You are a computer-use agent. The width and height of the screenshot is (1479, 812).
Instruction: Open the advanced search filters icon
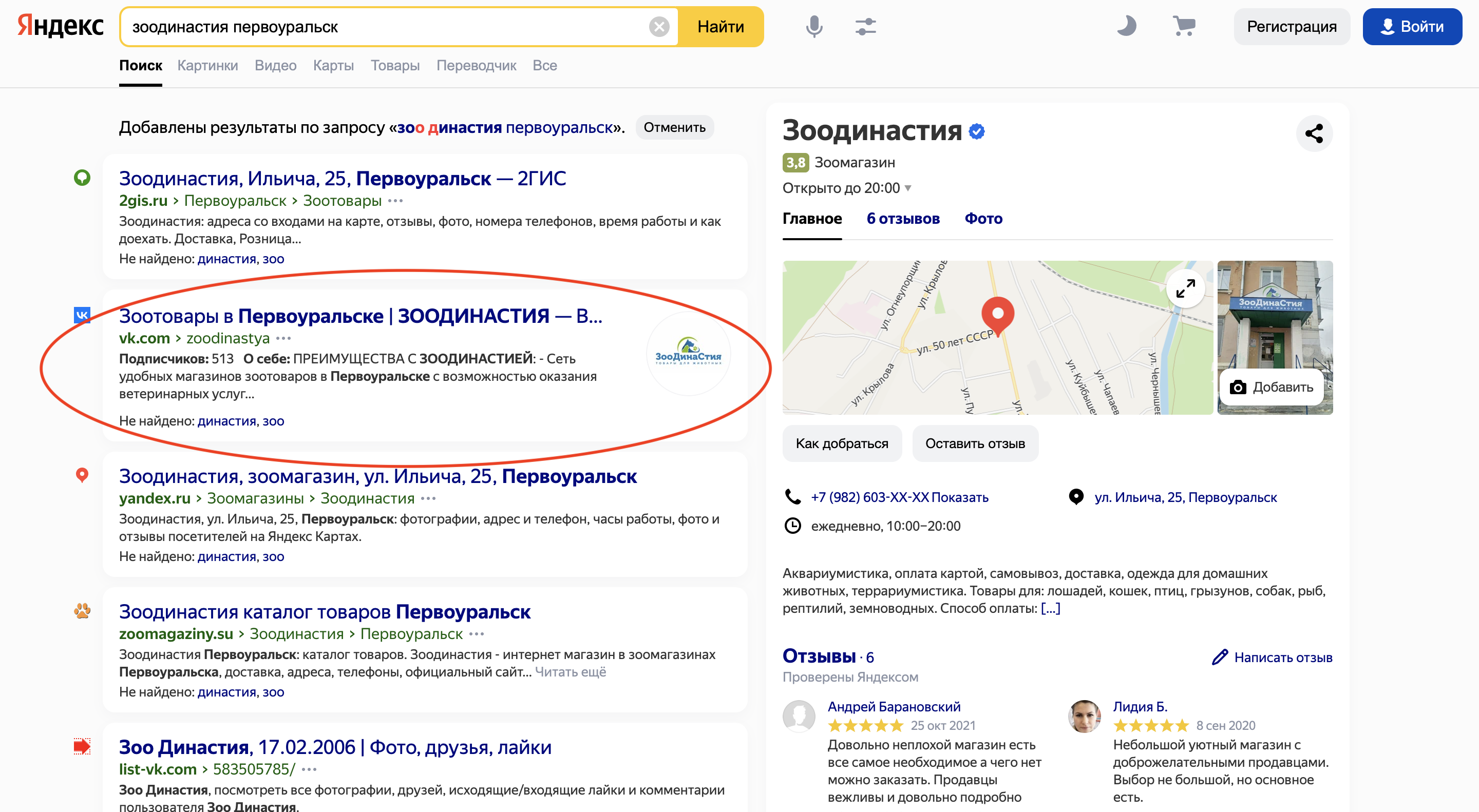pyautogui.click(x=865, y=26)
